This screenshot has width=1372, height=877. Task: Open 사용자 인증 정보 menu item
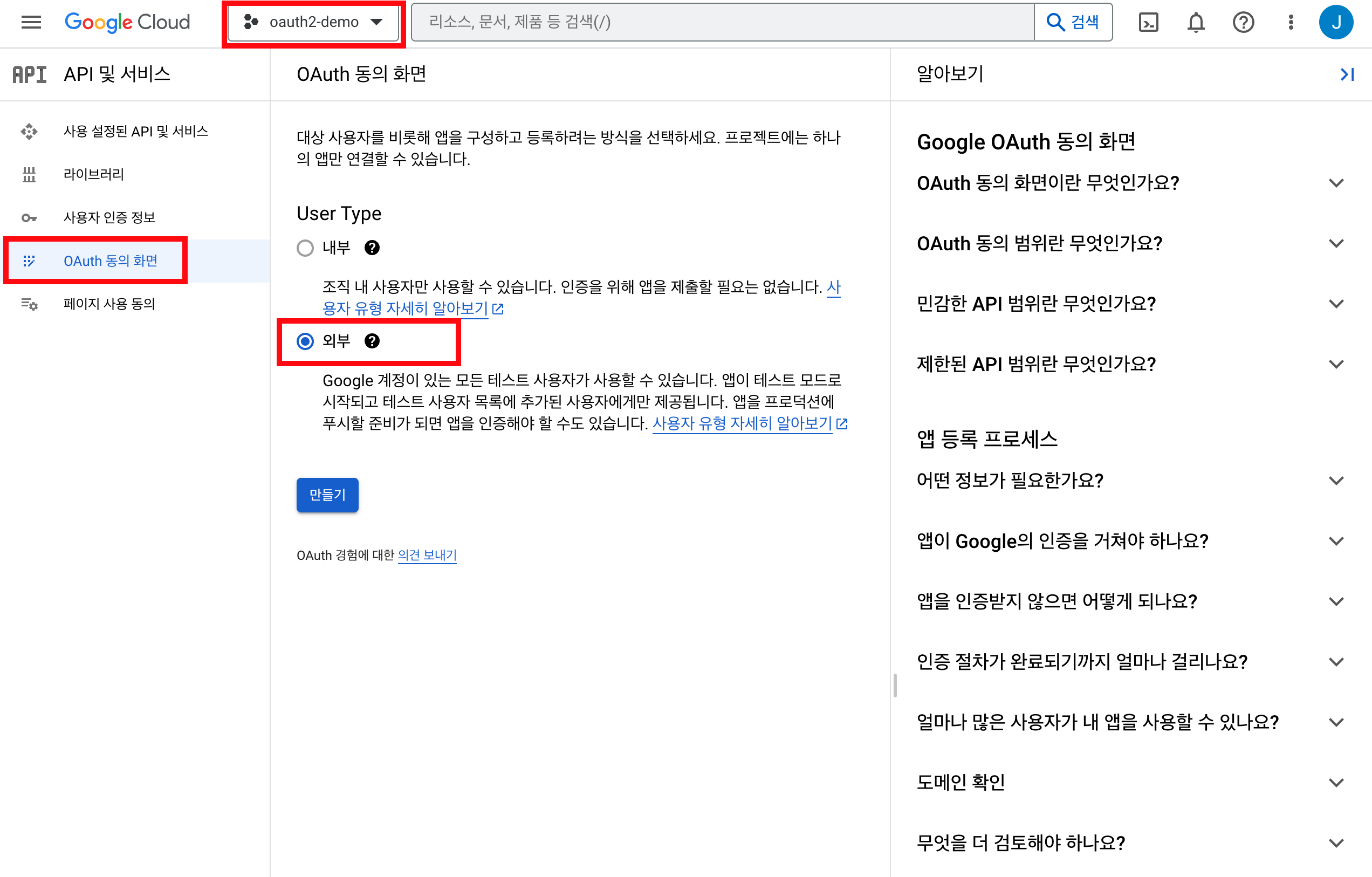point(135,218)
